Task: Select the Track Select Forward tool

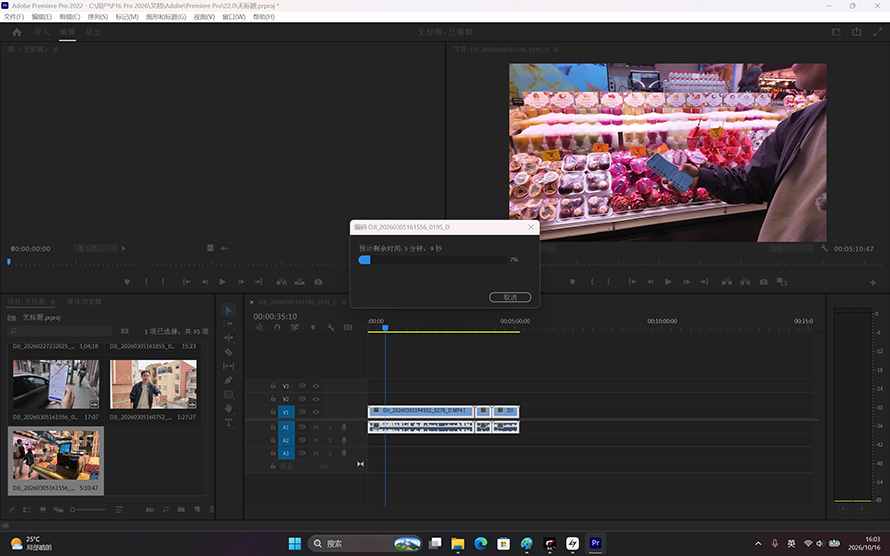Action: 228,323
